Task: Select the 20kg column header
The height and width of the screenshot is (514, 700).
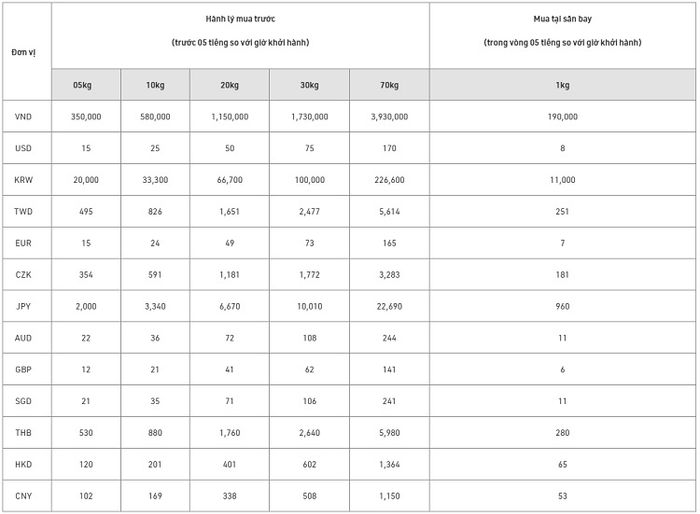Action: pos(229,84)
